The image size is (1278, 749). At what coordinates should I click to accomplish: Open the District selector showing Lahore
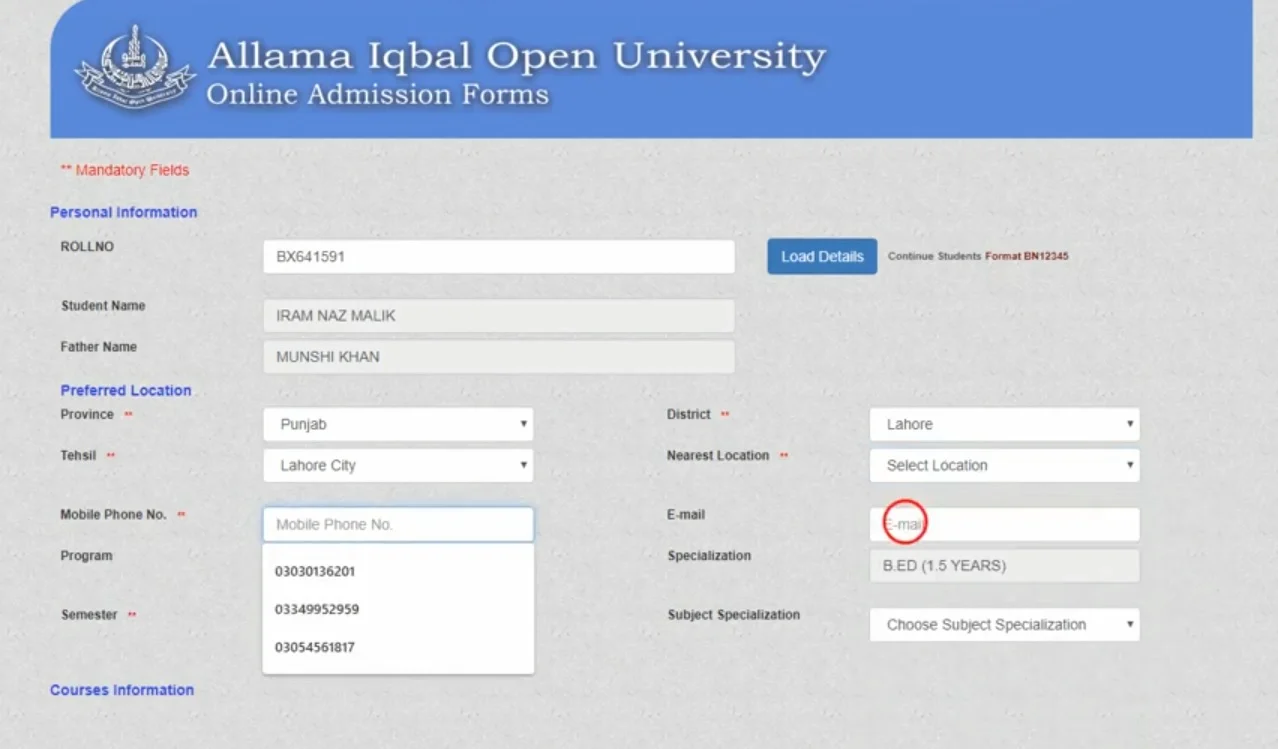pos(1004,424)
